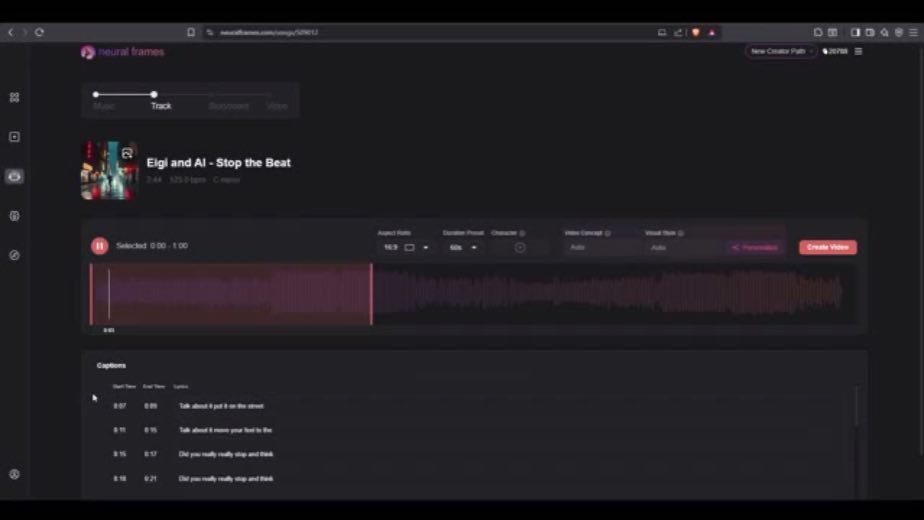The width and height of the screenshot is (924, 520).
Task: Click the browser back button
Action: point(11,32)
